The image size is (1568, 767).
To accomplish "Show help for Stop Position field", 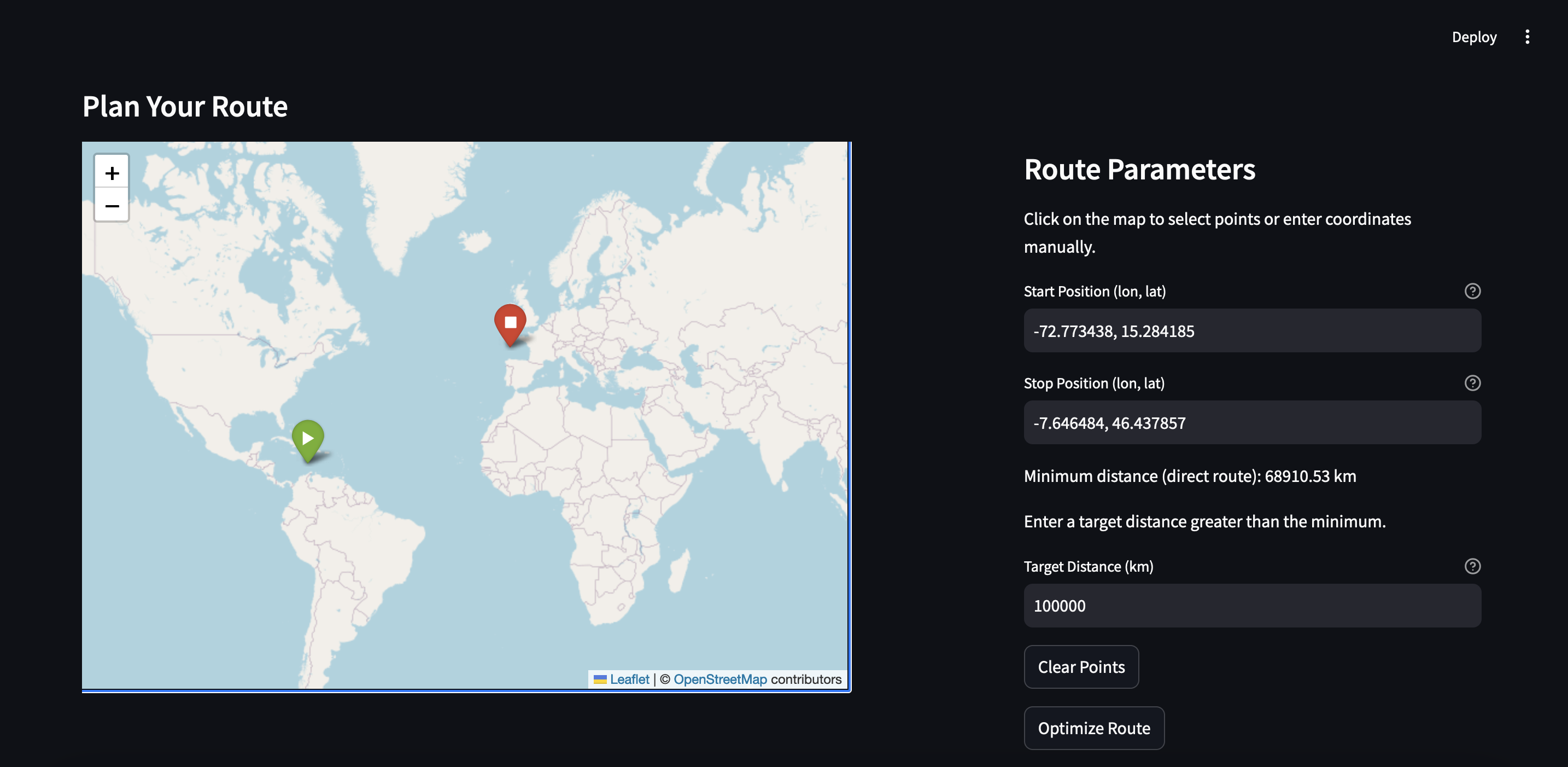I will coord(1472,383).
